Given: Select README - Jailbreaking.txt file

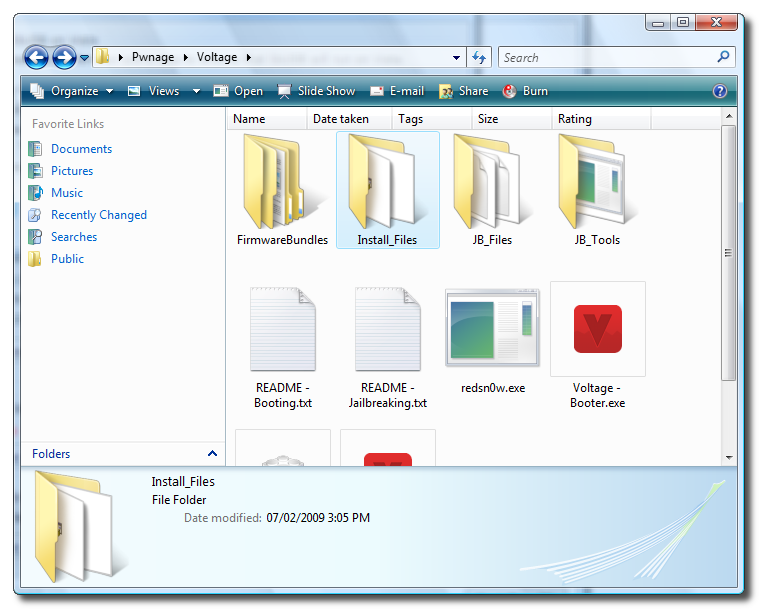Looking at the screenshot, I should click(x=387, y=330).
